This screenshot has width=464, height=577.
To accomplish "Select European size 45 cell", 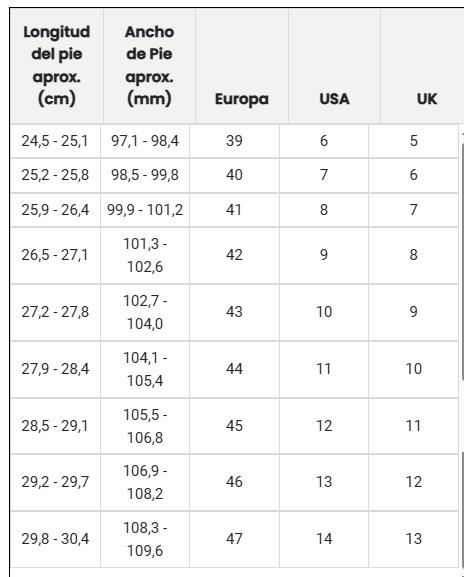I will click(x=234, y=426).
